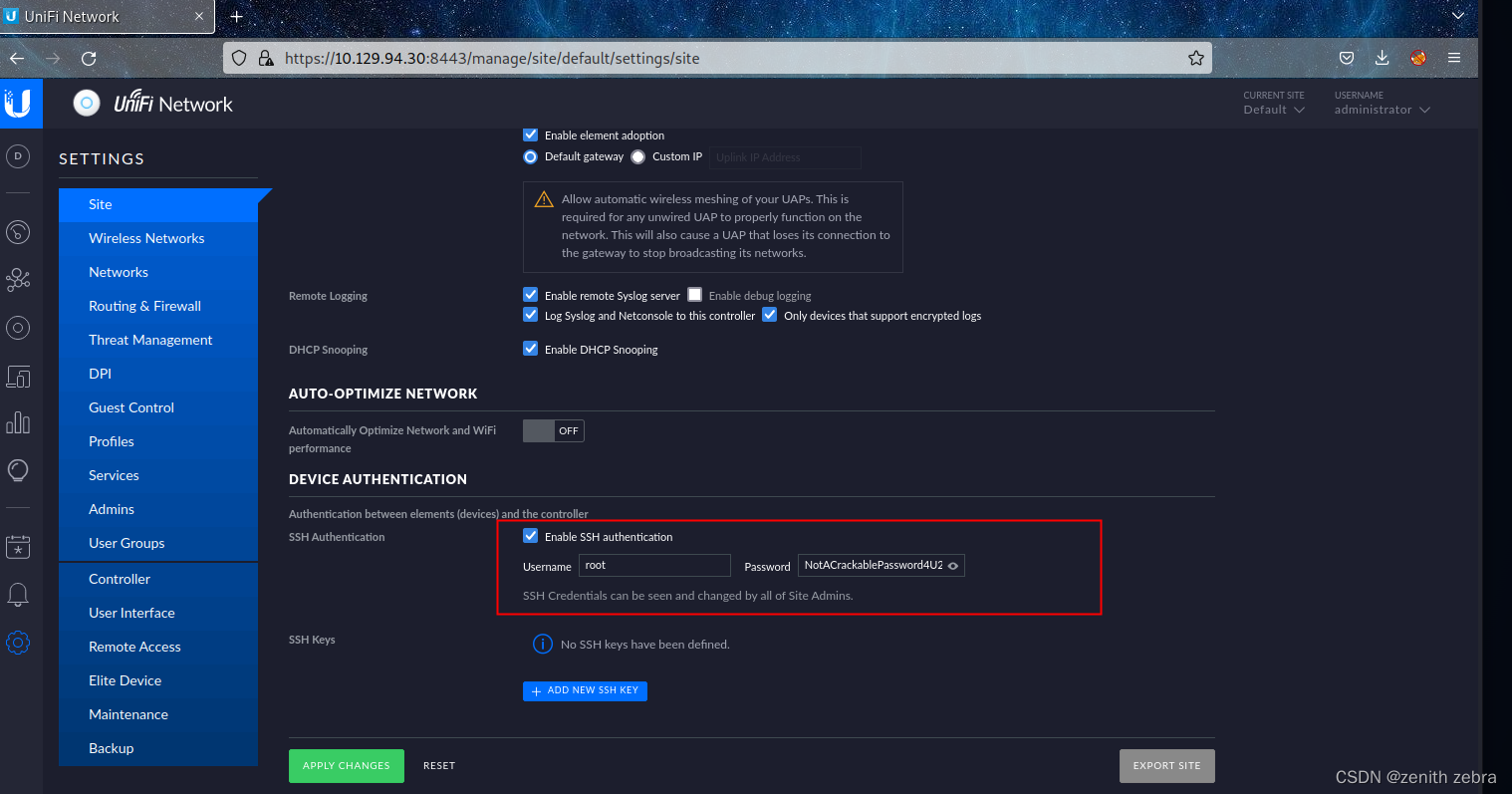Toggle Enable DHCP Snooping checkbox
Viewport: 1512px width, 794px height.
pos(531,349)
